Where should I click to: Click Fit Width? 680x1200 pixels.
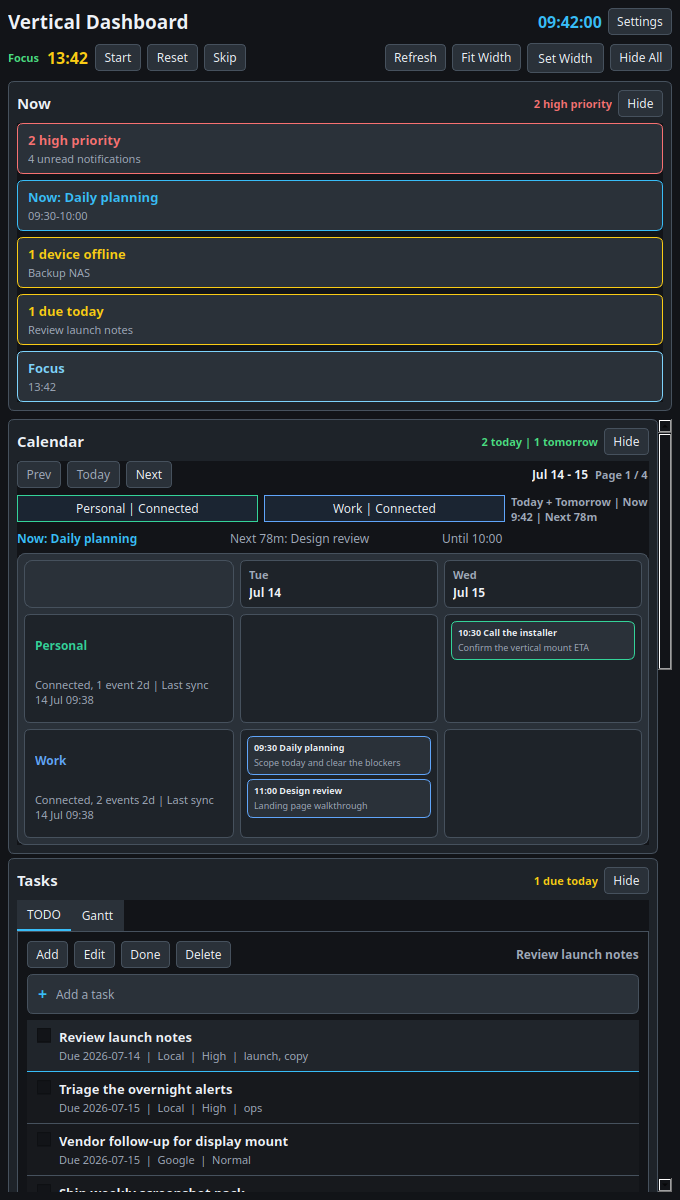(x=486, y=58)
